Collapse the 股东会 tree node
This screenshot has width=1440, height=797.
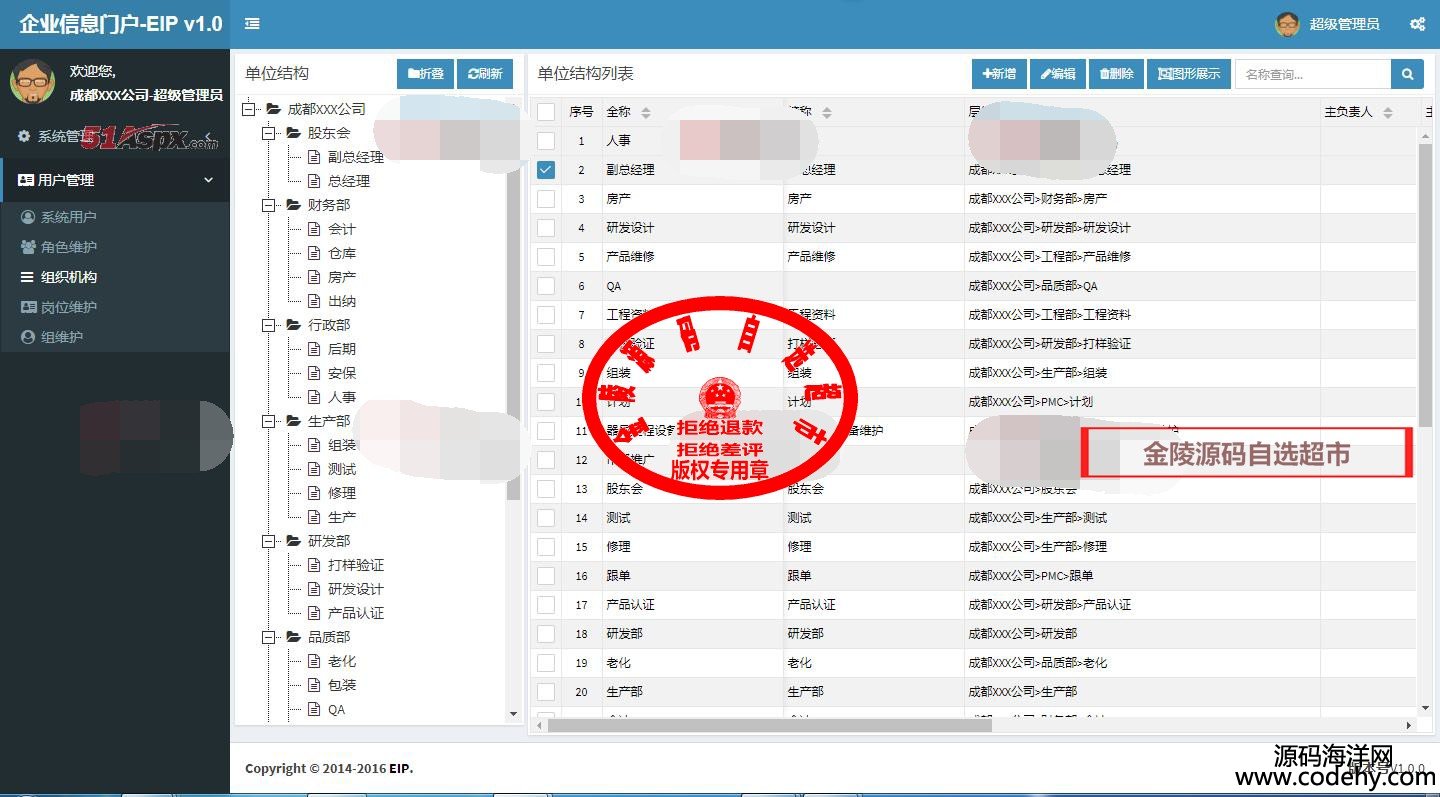click(x=268, y=133)
